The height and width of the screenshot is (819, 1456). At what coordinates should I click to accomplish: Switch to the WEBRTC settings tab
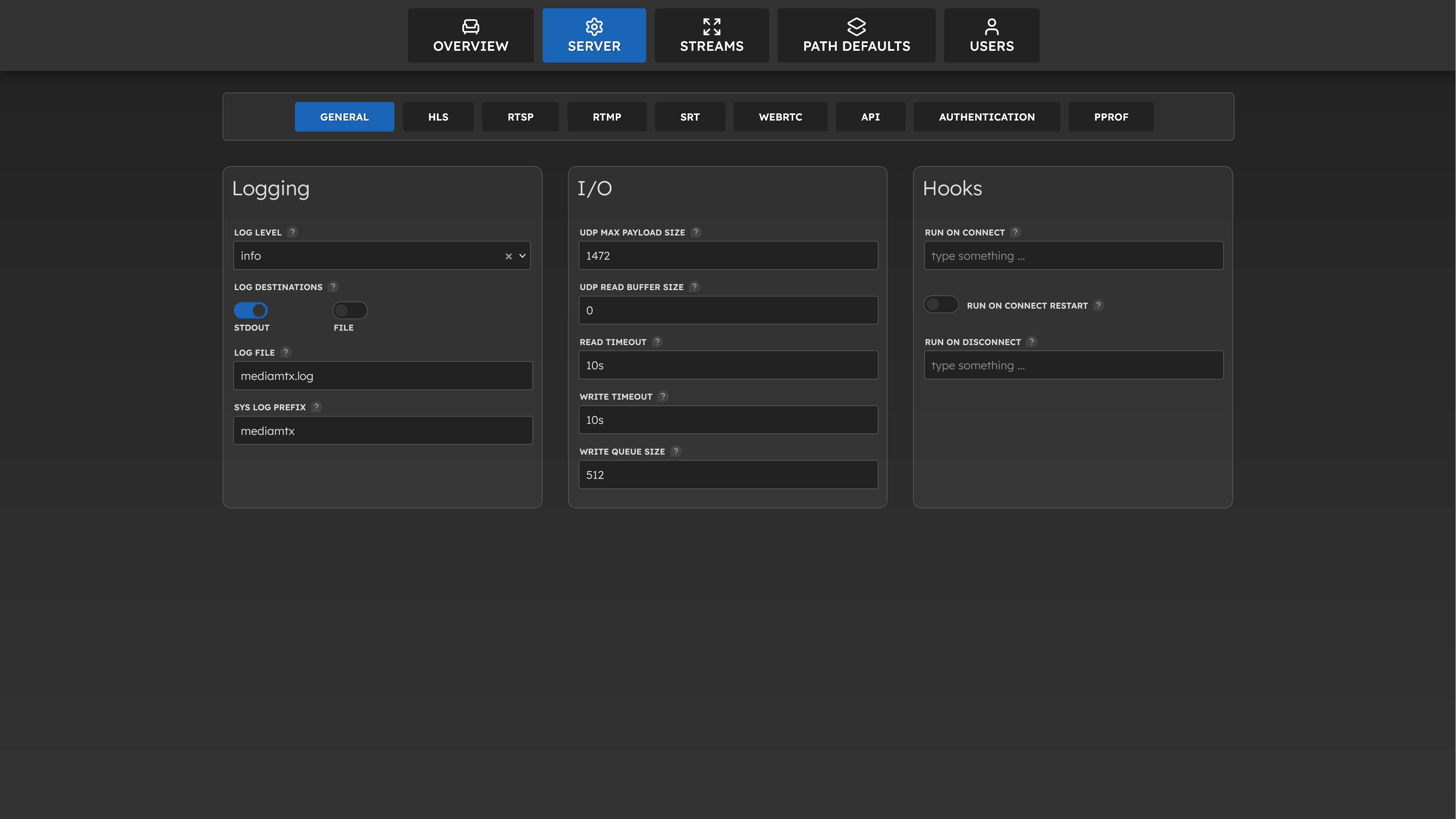click(x=780, y=117)
